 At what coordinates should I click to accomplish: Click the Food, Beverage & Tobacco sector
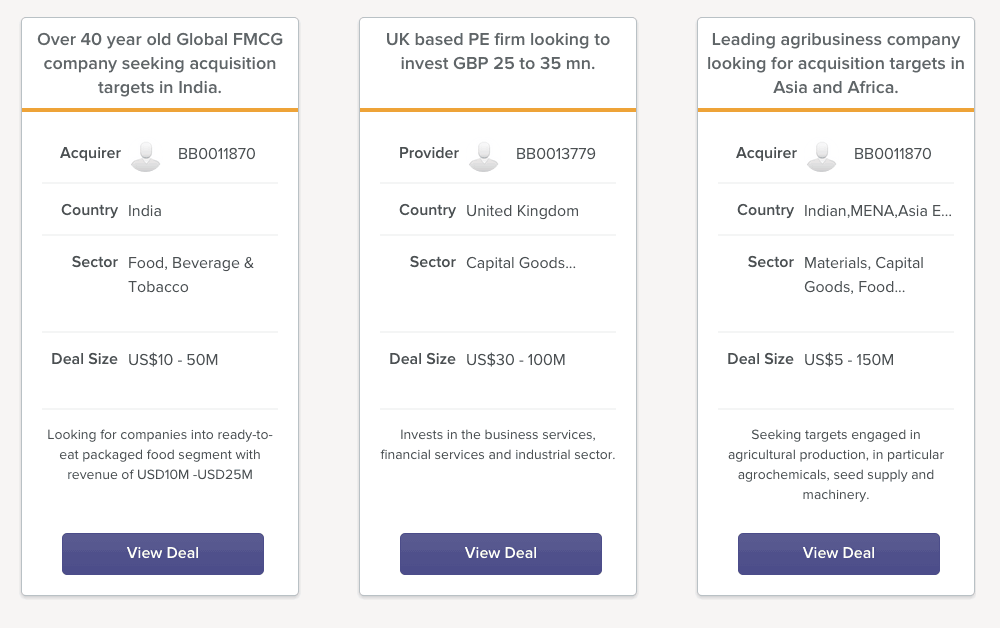(x=191, y=275)
